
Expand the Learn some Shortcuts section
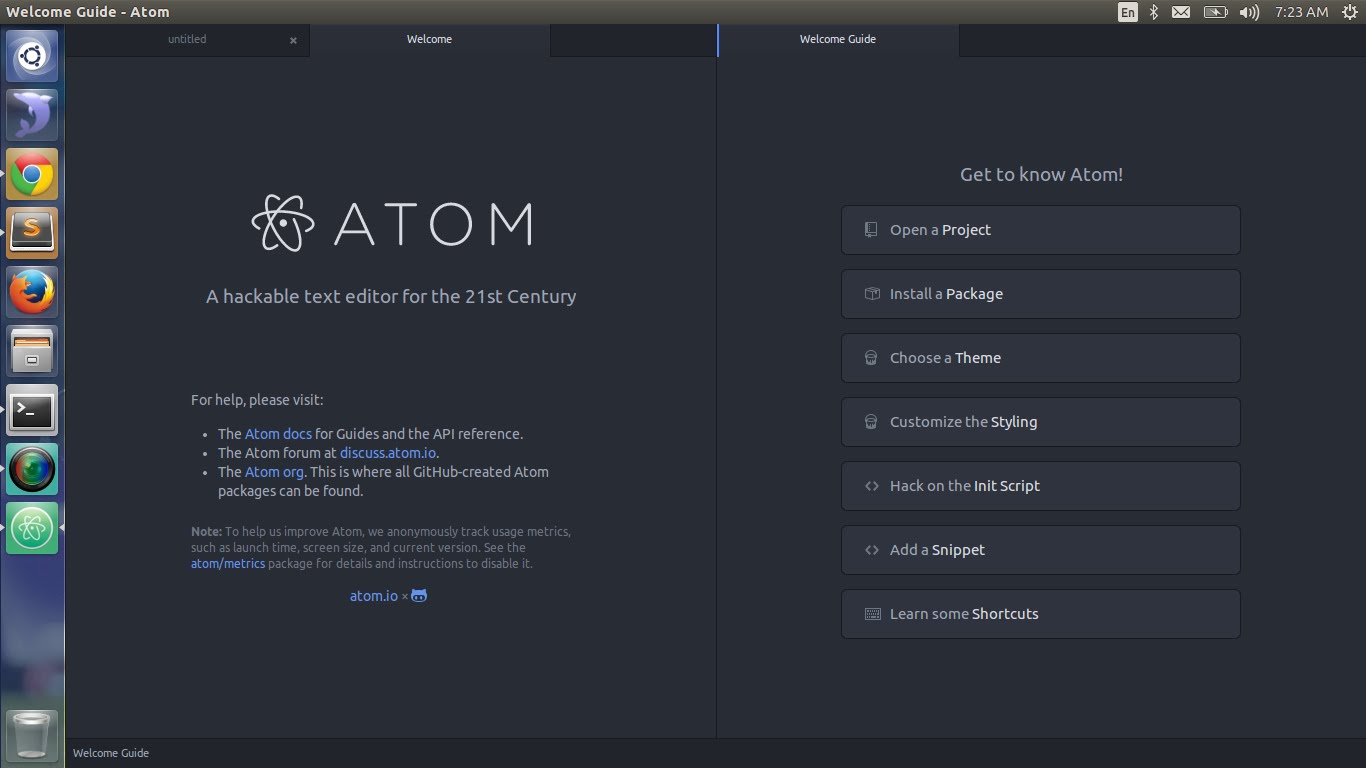(x=1040, y=614)
